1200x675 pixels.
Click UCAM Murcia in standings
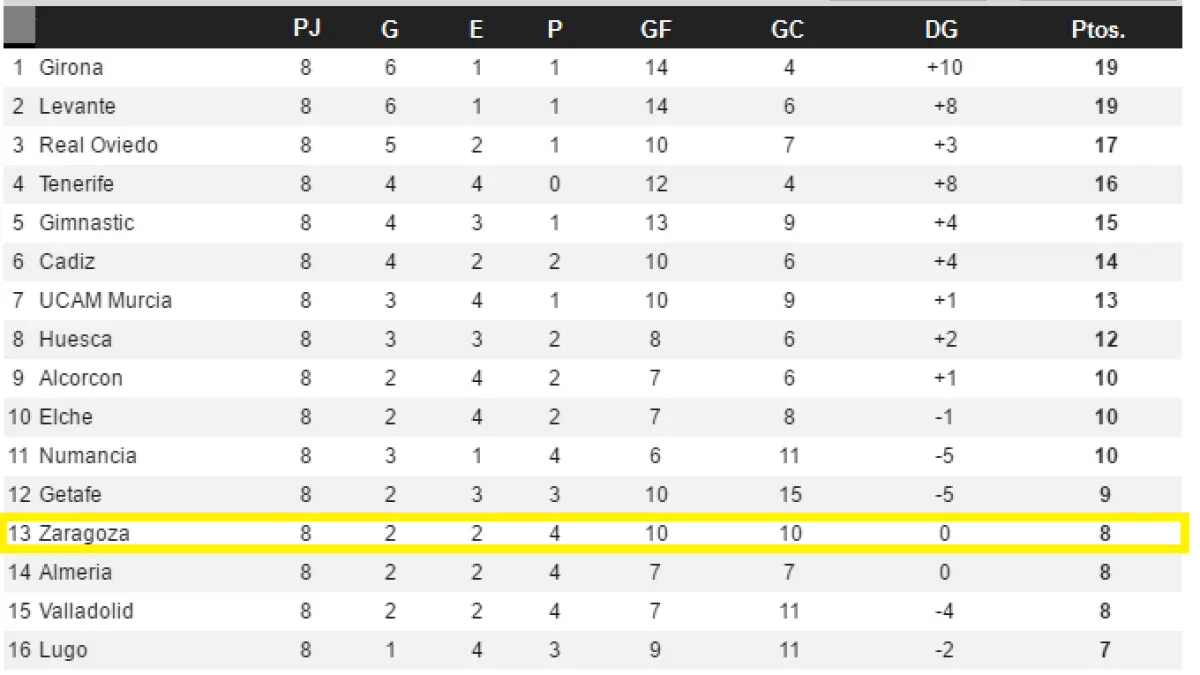tap(105, 301)
